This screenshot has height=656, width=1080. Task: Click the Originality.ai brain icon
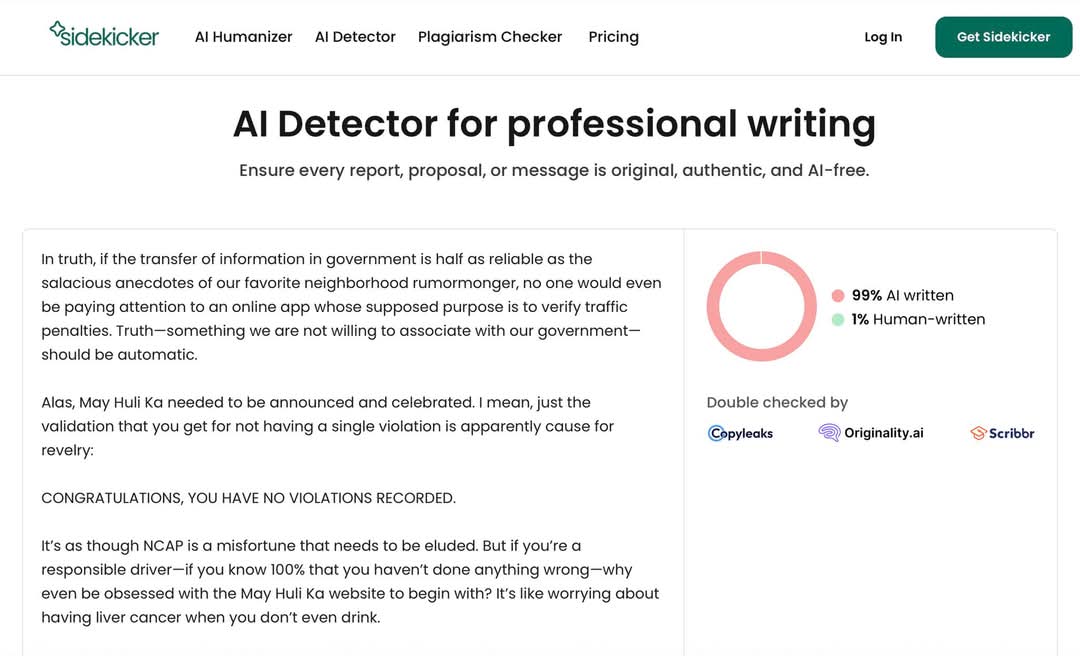pos(829,433)
